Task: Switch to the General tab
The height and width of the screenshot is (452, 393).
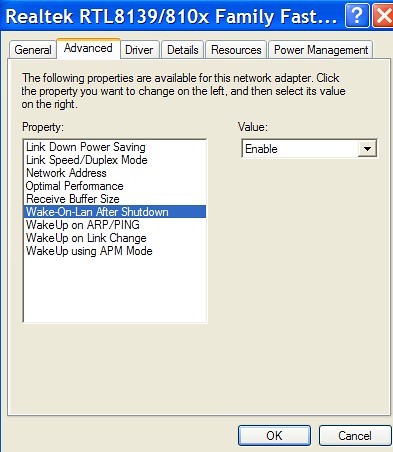Action: 33,50
